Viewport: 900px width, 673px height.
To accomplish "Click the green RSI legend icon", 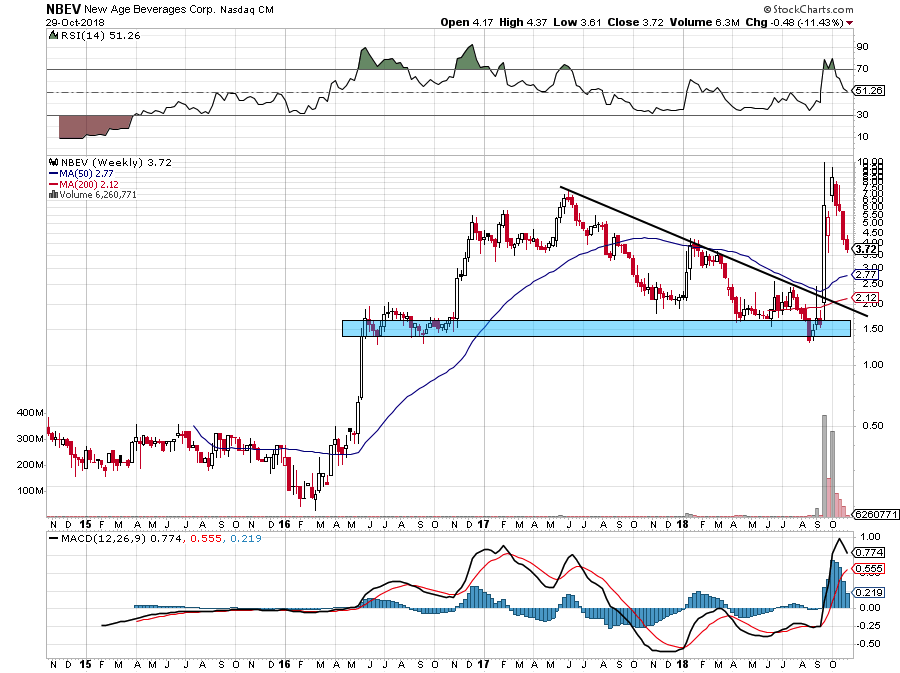I will click(x=53, y=35).
